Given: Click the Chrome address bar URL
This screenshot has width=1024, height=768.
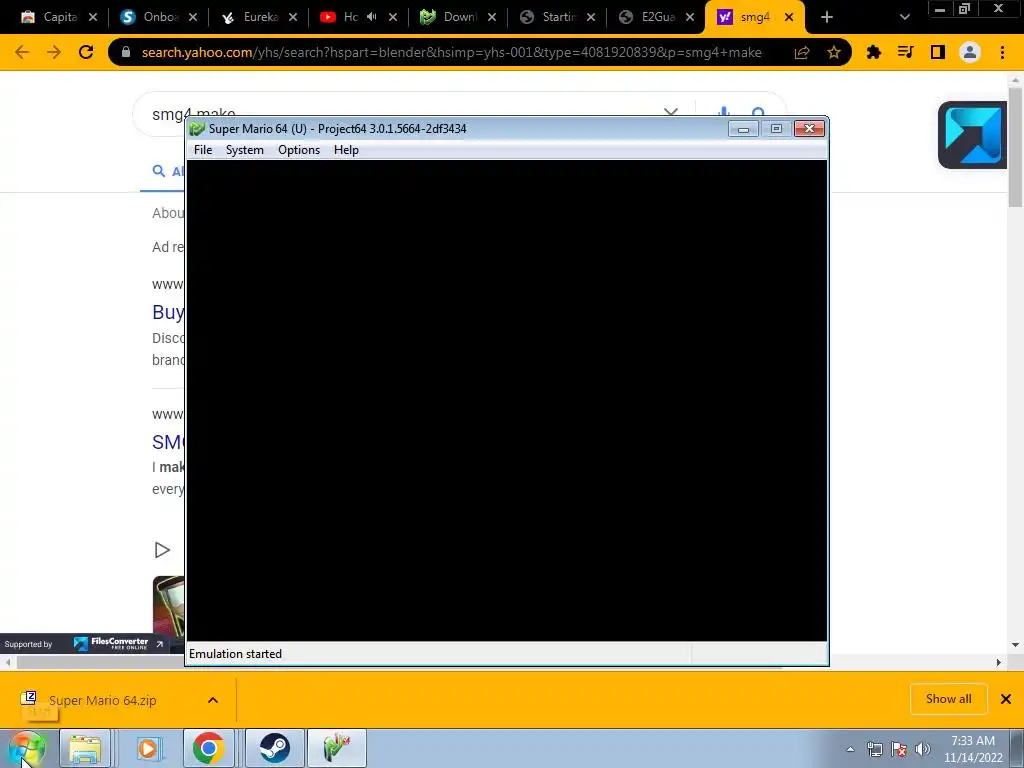Looking at the screenshot, I should click(451, 52).
